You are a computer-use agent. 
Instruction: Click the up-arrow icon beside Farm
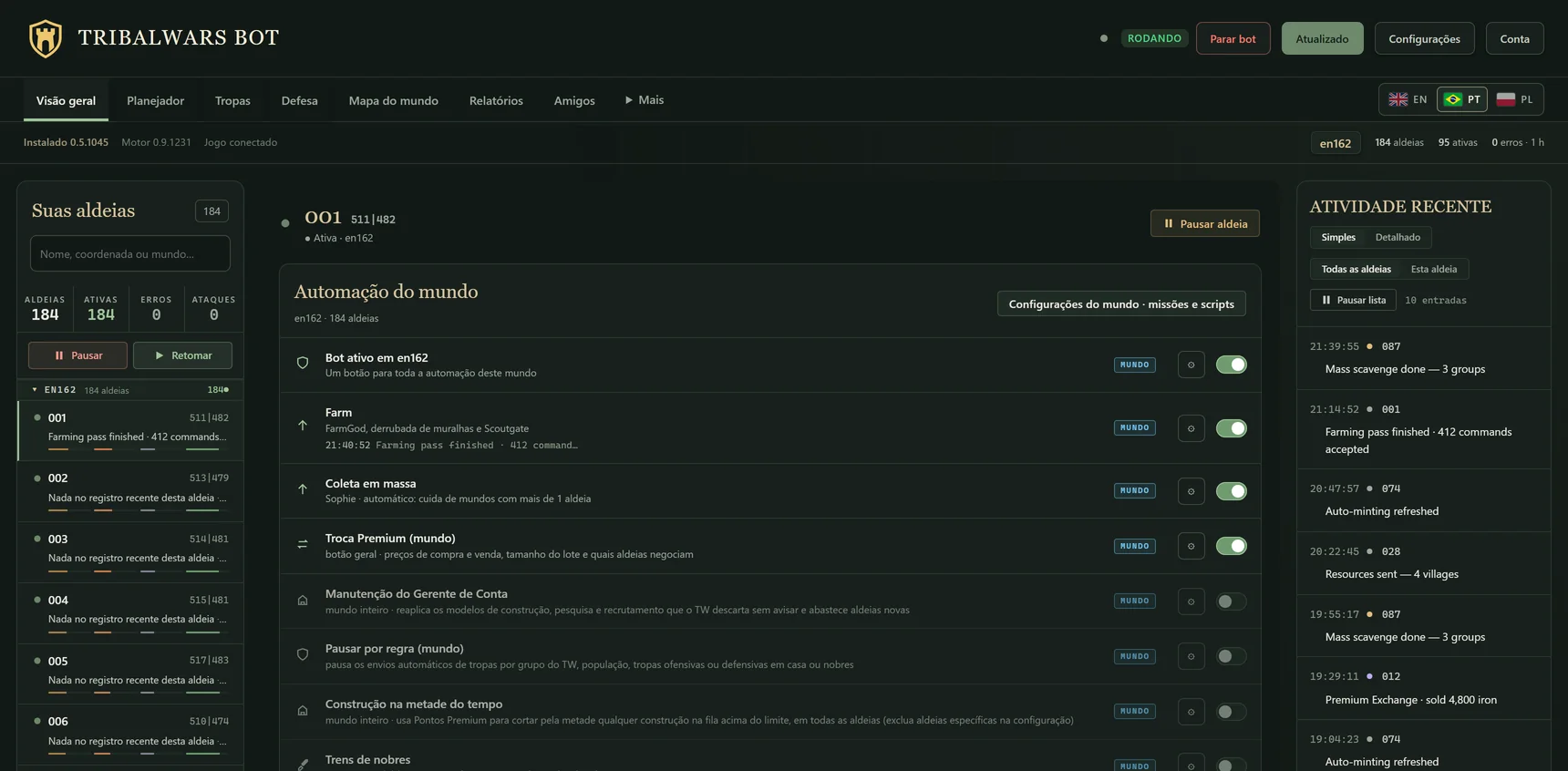(303, 426)
